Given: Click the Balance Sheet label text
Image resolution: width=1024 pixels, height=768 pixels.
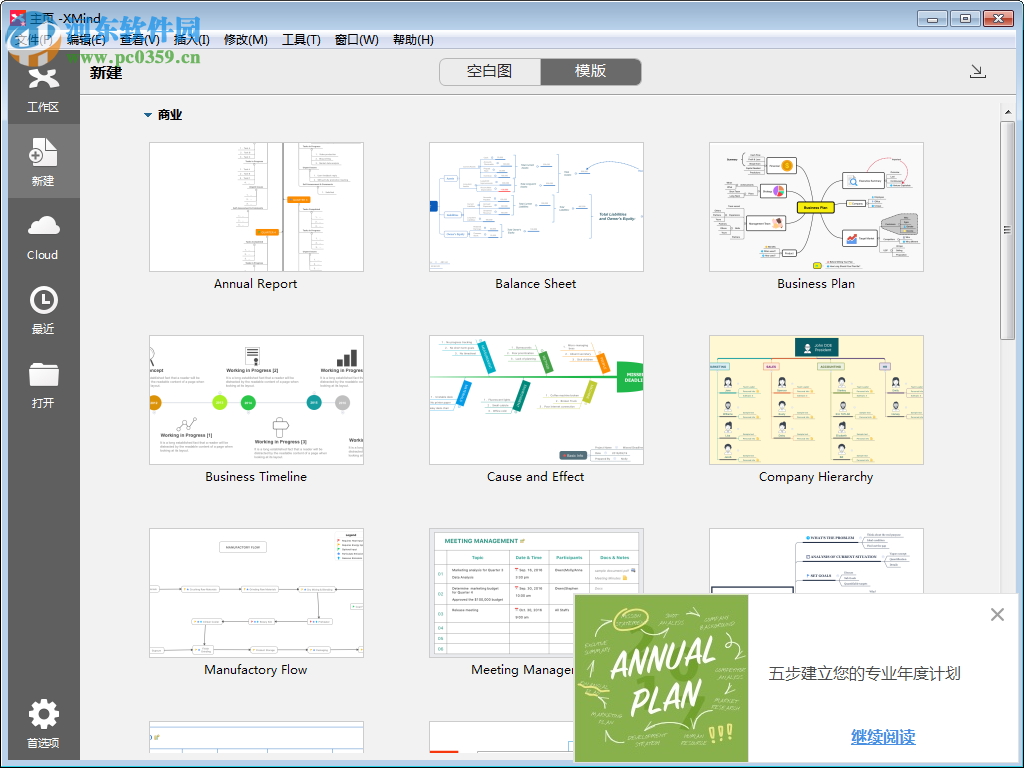Looking at the screenshot, I should point(536,284).
